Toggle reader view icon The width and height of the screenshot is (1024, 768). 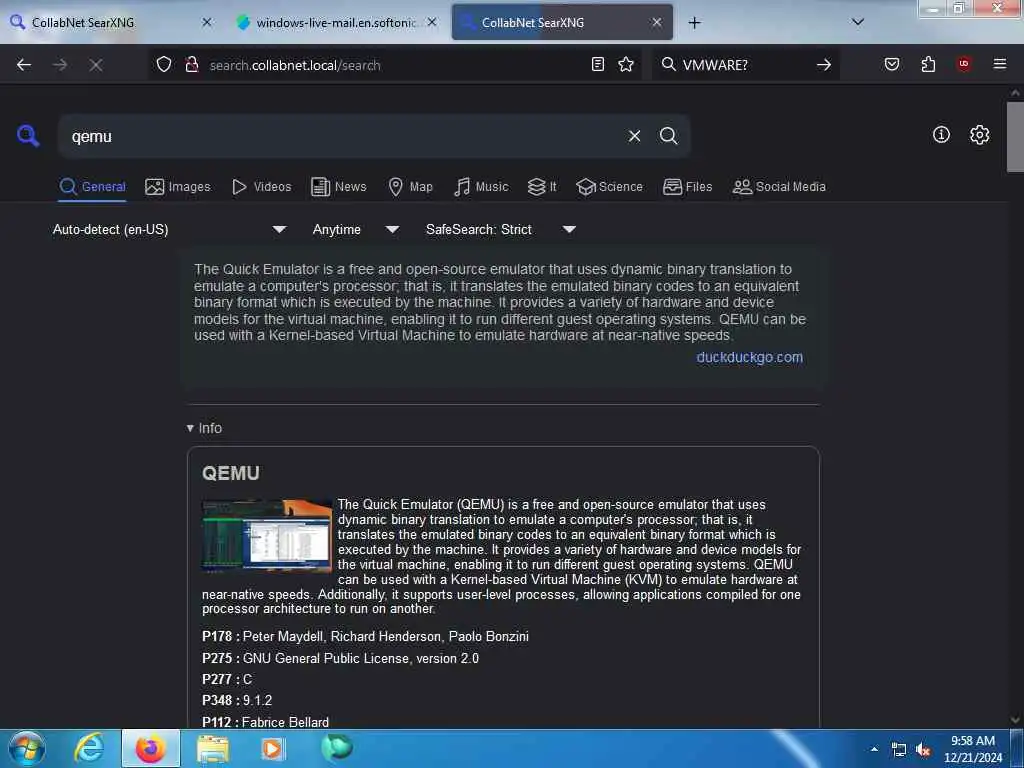(x=598, y=64)
